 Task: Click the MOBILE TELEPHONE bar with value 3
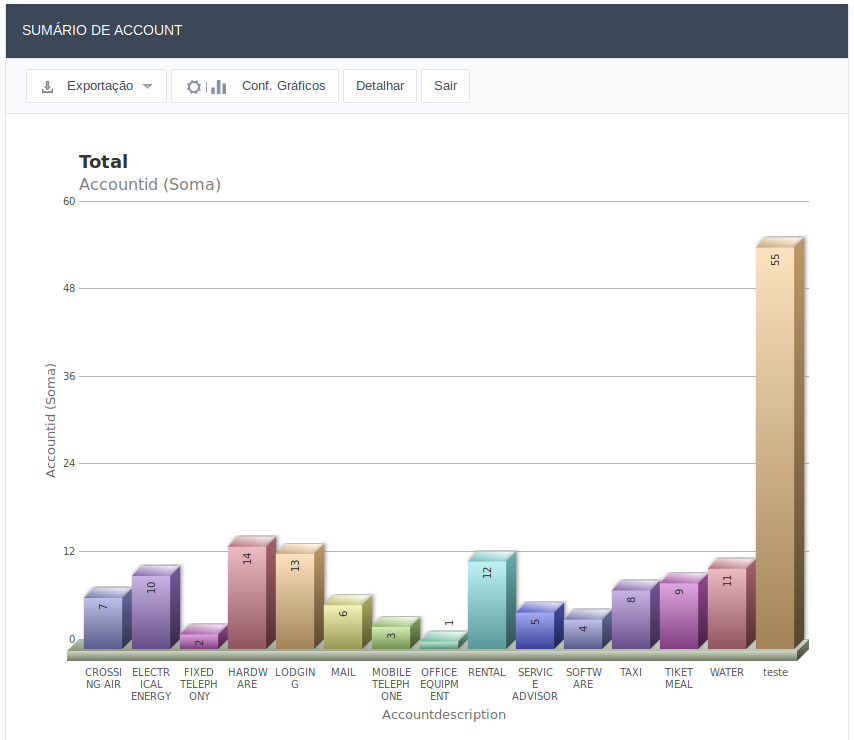pyautogui.click(x=391, y=637)
